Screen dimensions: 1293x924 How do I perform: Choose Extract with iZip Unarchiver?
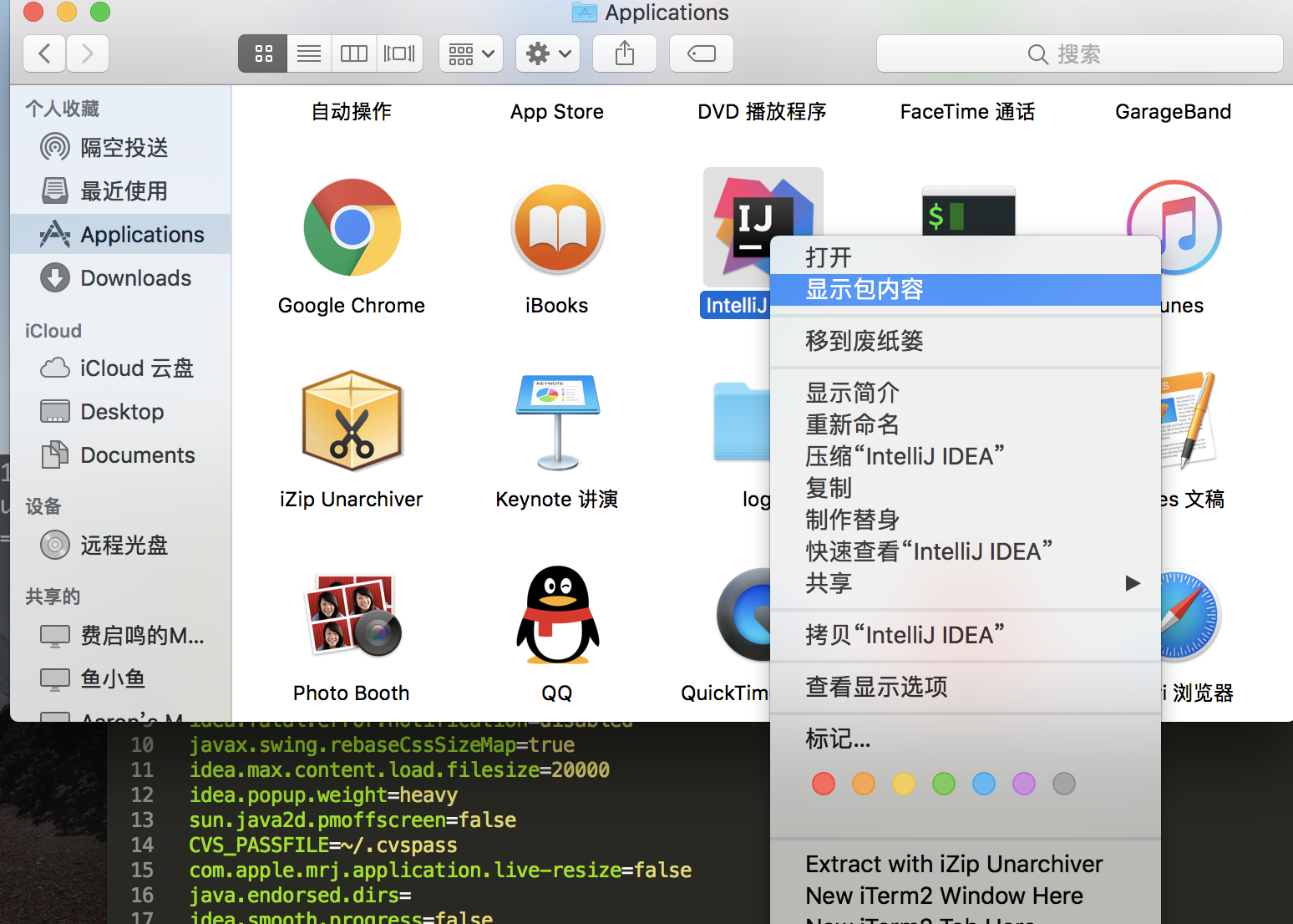click(966, 864)
